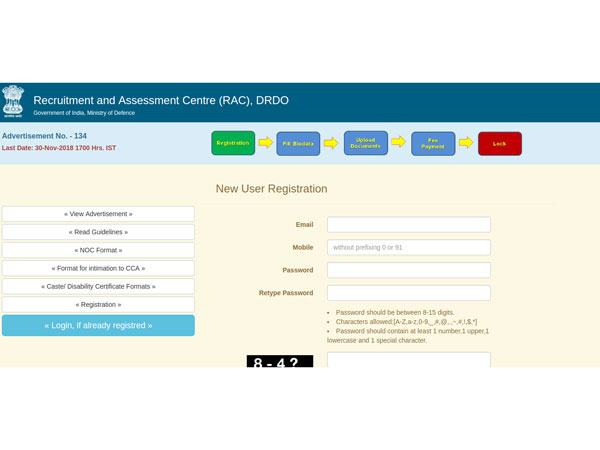
Task: Select the red Lock step box
Action: pos(500,144)
